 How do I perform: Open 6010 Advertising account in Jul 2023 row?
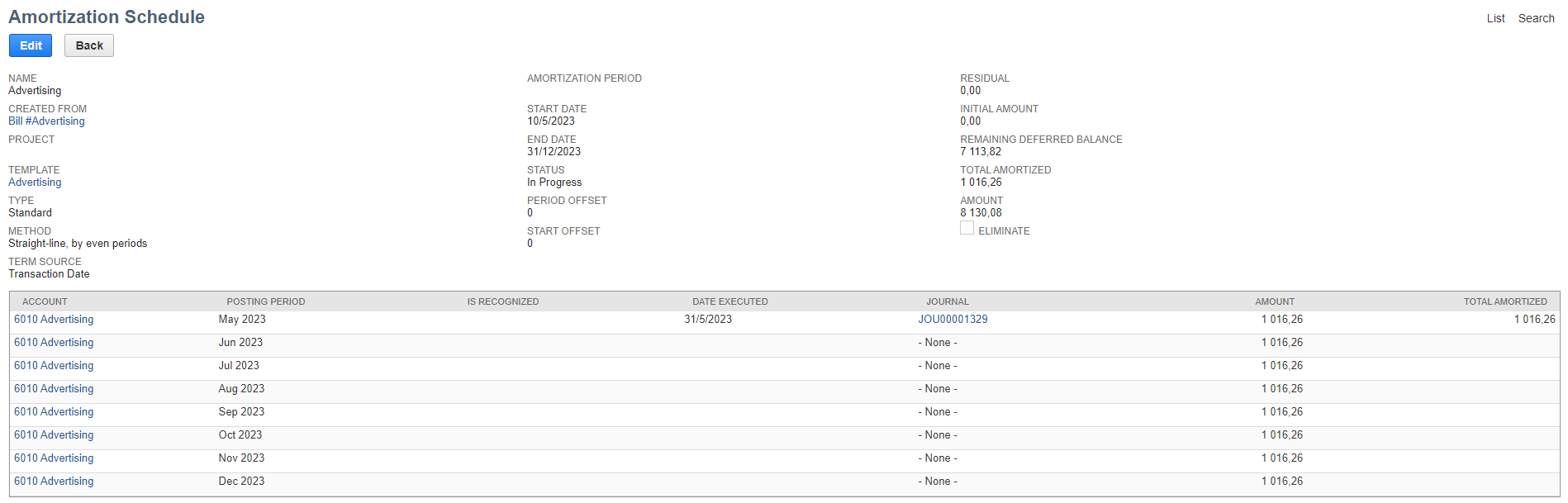(x=54, y=366)
